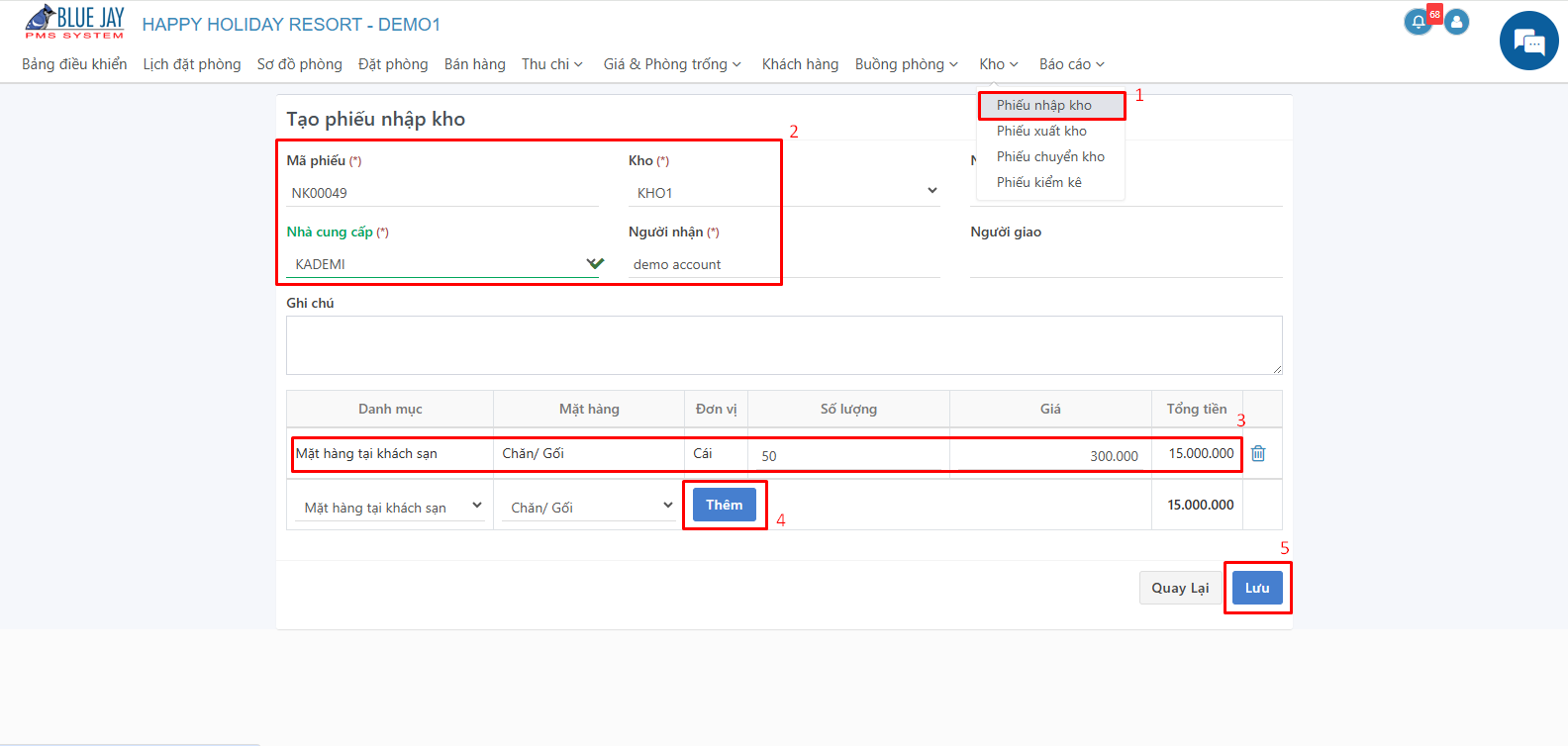
Task: Click the Số lượng column header
Action: coord(848,409)
